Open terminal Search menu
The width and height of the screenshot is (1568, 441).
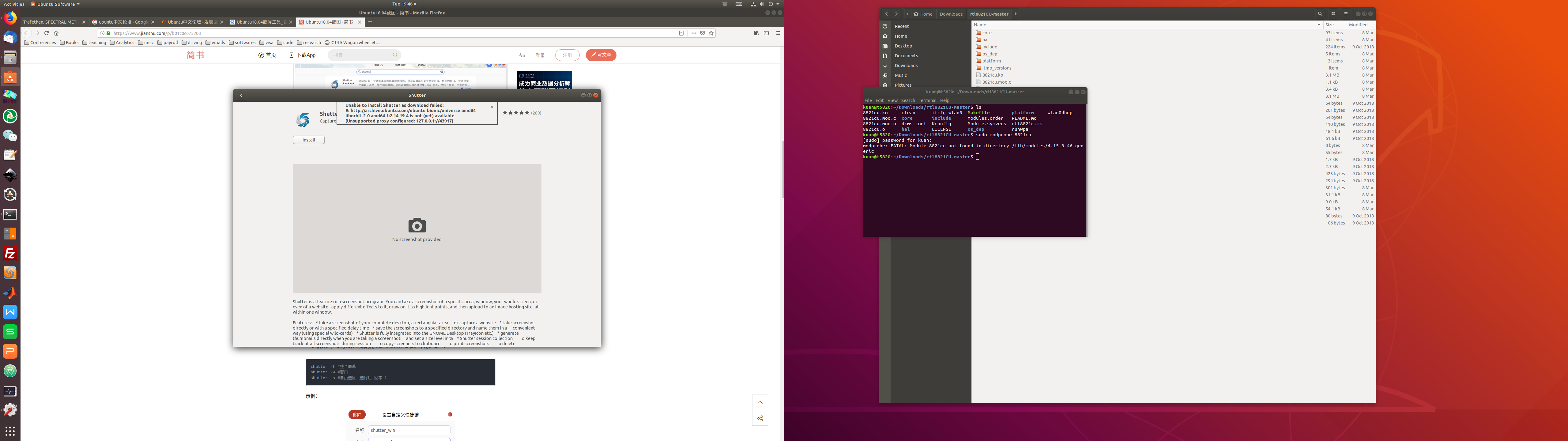(x=908, y=100)
